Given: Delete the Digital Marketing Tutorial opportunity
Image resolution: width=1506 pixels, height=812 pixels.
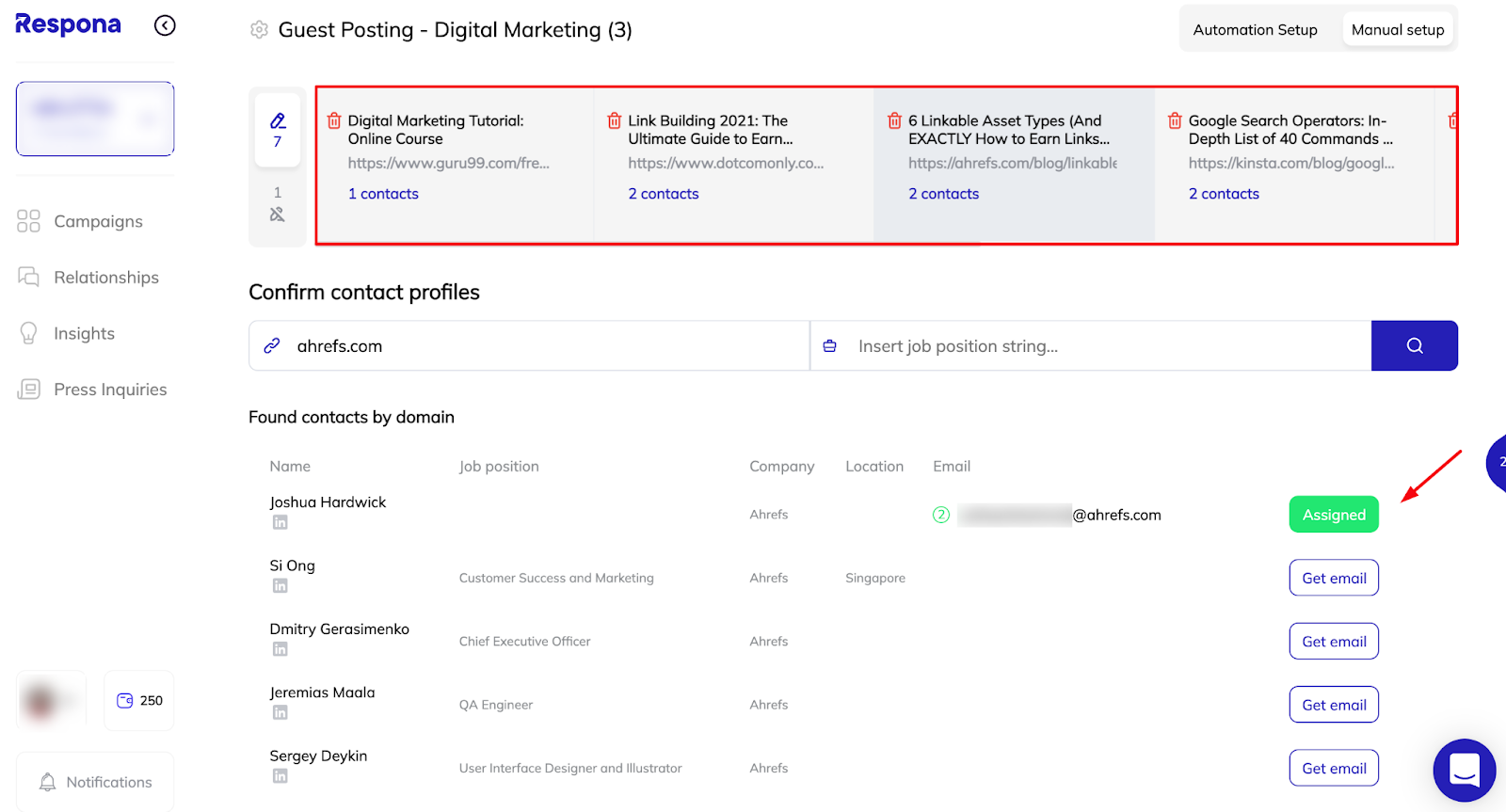Looking at the screenshot, I should (x=334, y=120).
